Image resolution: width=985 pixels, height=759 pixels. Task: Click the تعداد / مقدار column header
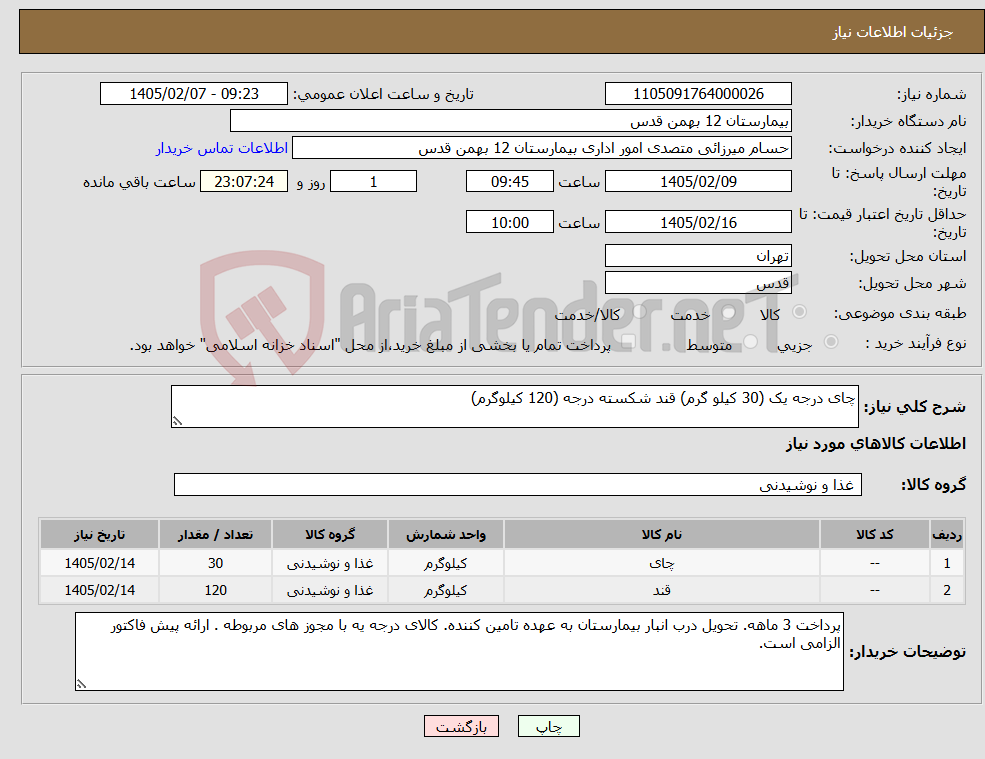[215, 535]
